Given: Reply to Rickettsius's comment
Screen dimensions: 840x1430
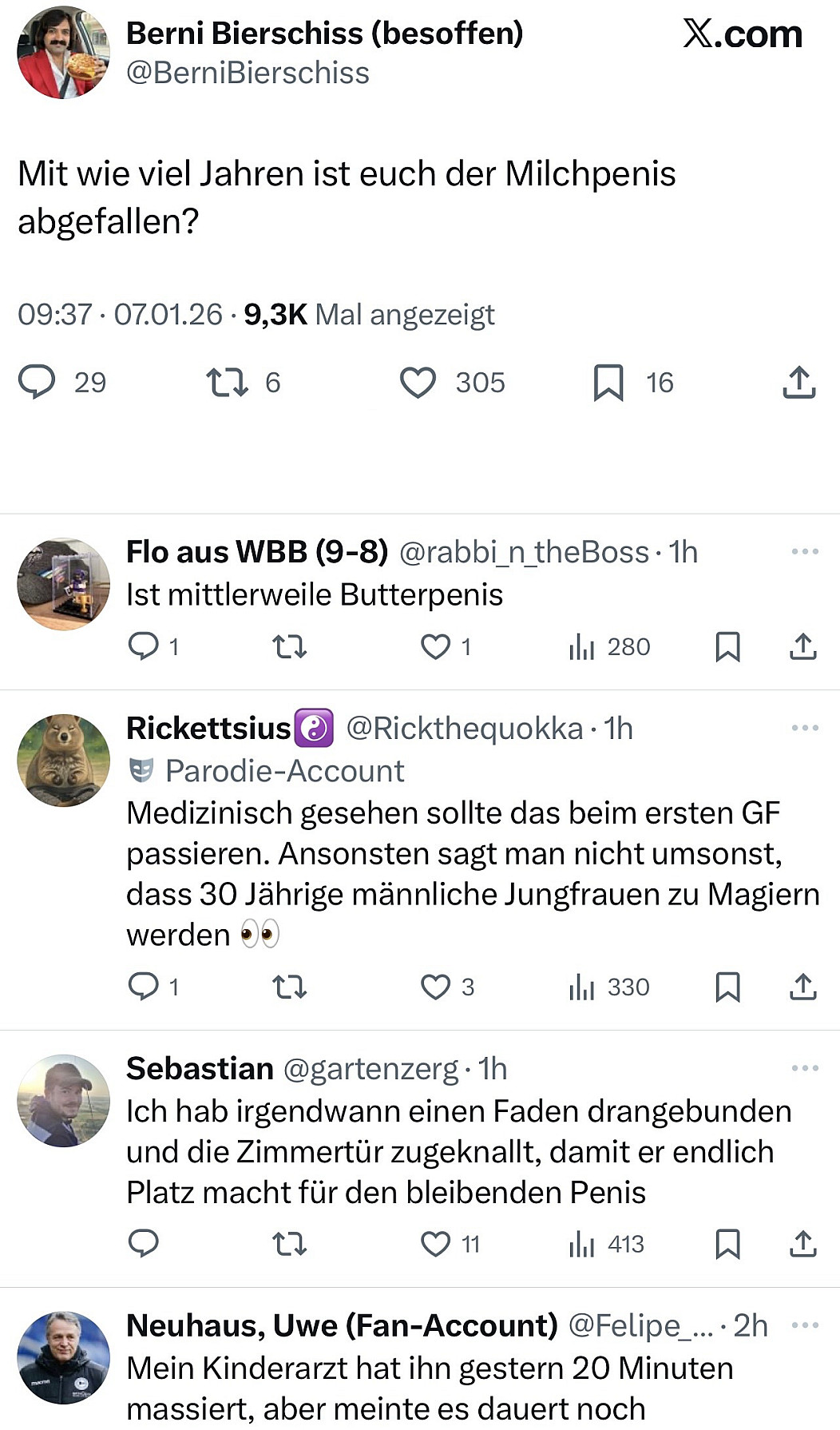Looking at the screenshot, I should pos(144,987).
